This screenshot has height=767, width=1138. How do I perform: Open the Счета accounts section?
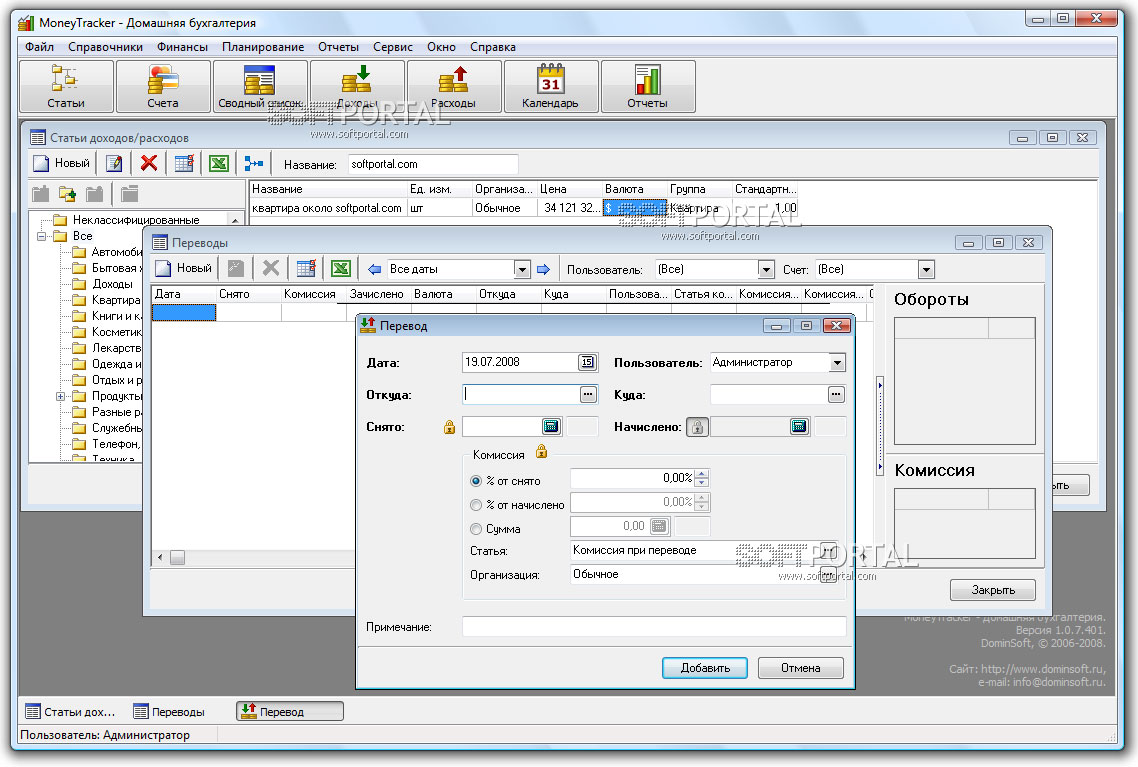click(163, 86)
